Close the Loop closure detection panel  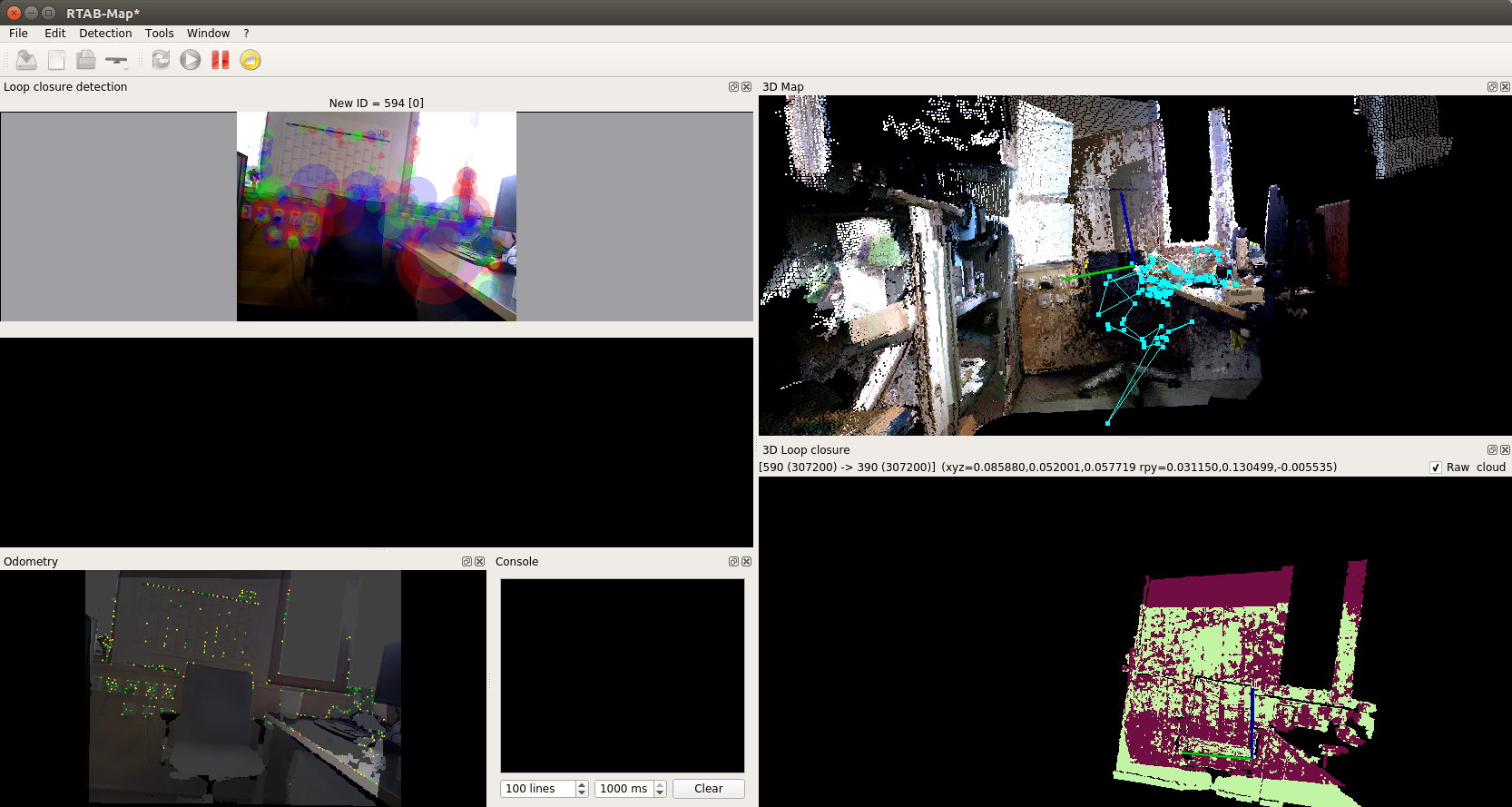pyautogui.click(x=746, y=87)
